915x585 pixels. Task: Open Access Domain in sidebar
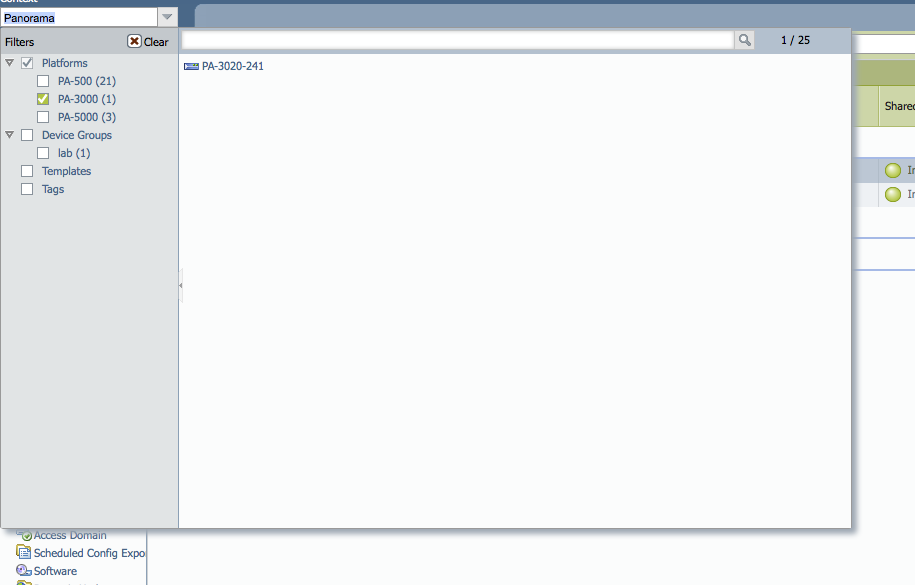pos(70,535)
